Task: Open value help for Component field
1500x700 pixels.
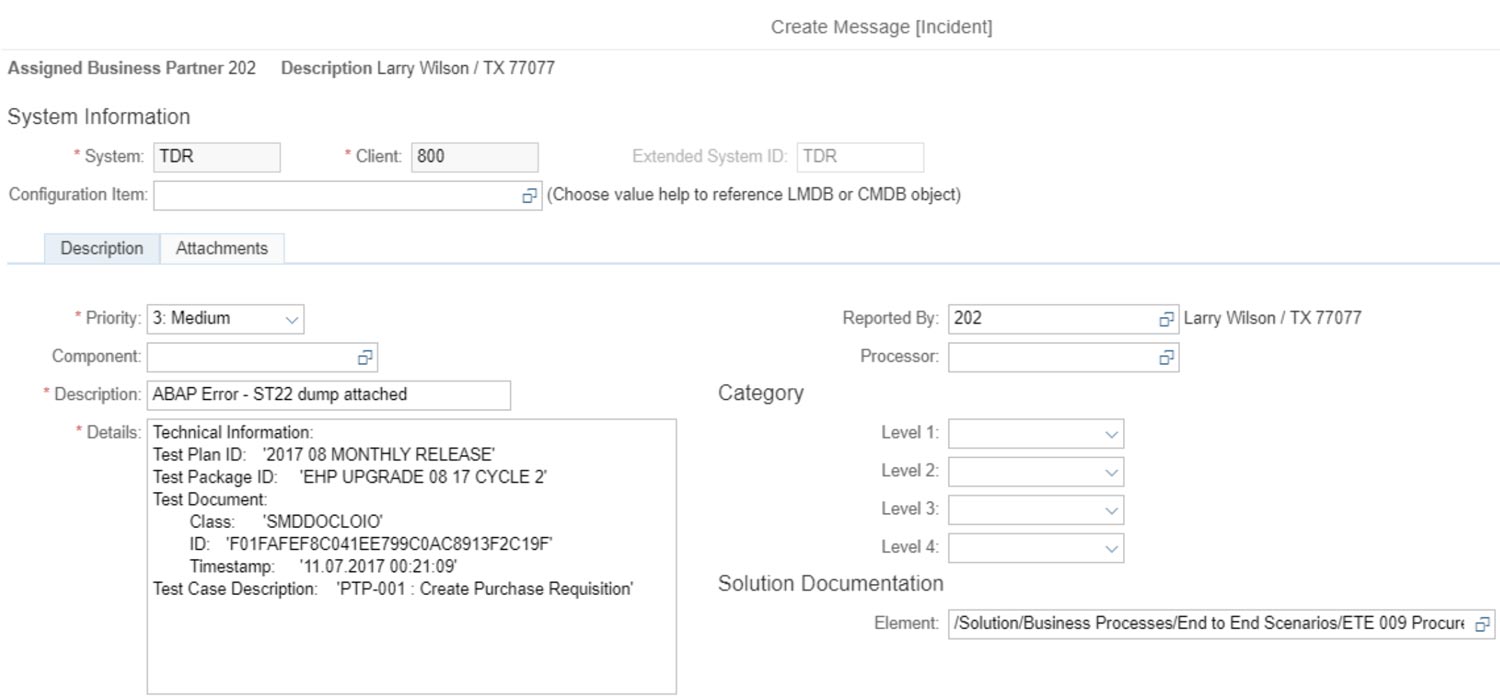Action: coord(365,357)
